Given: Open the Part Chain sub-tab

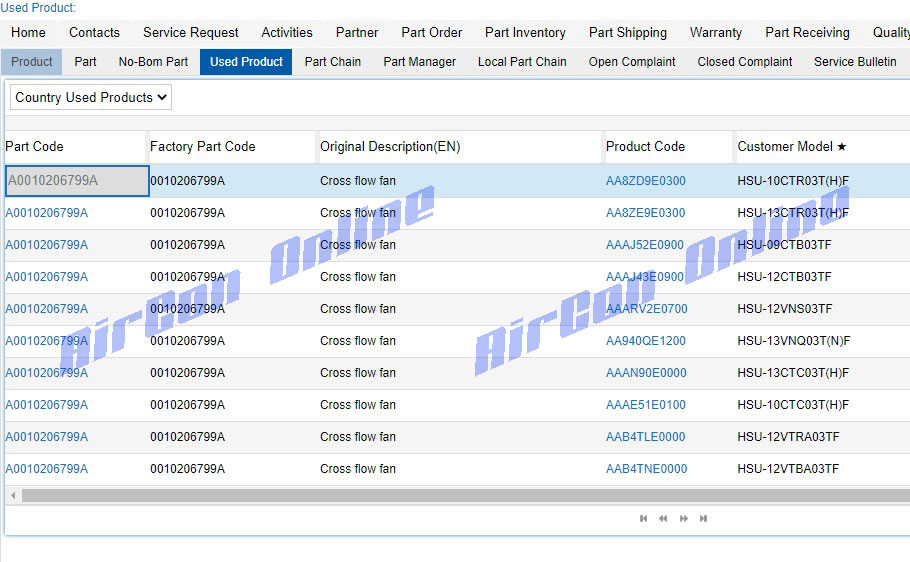Looking at the screenshot, I should tap(333, 62).
